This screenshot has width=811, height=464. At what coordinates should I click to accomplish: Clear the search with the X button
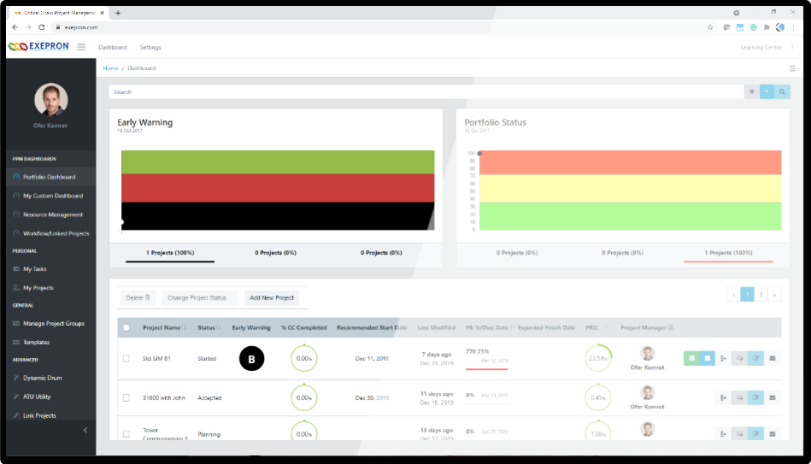point(752,92)
